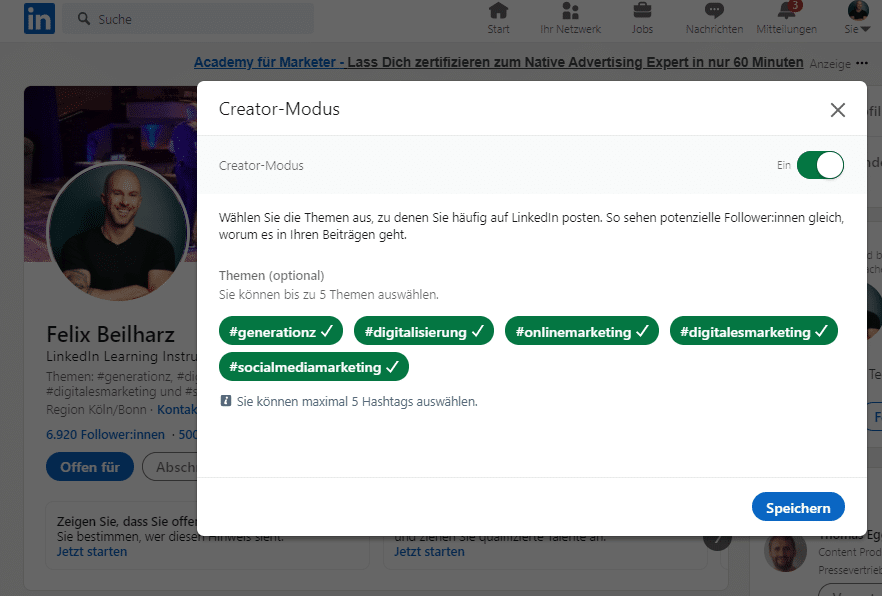Click the Themen (optional) label
The width and height of the screenshot is (882, 596).
[272, 276]
